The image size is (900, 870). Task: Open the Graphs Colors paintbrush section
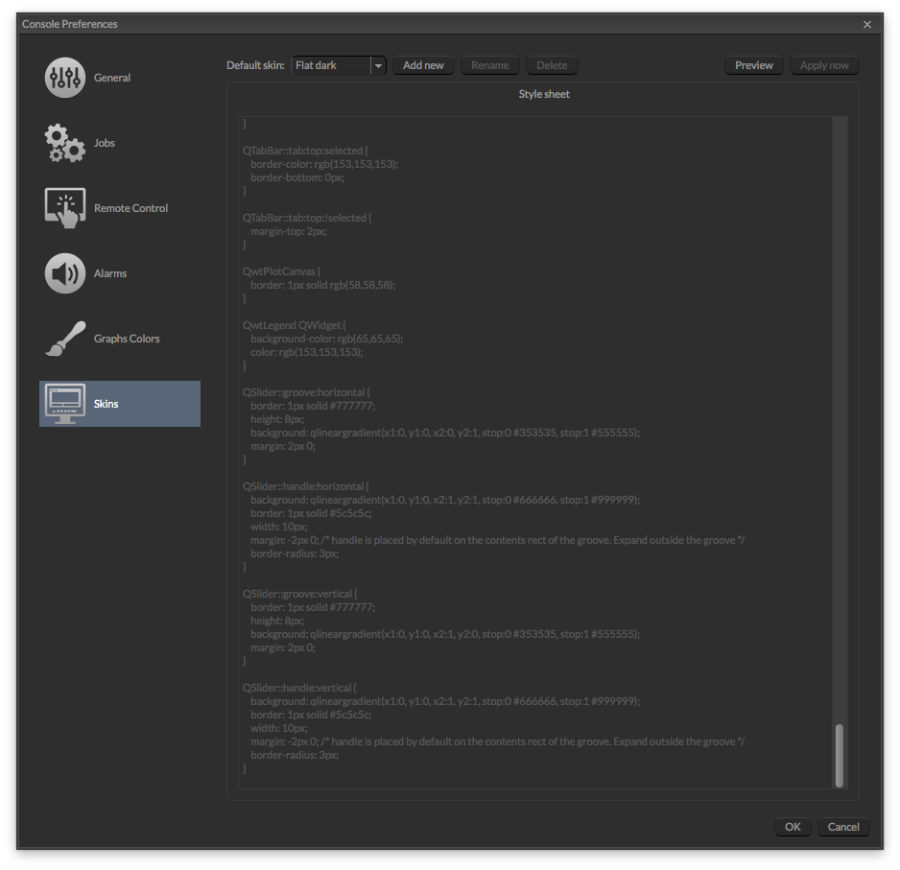64,338
